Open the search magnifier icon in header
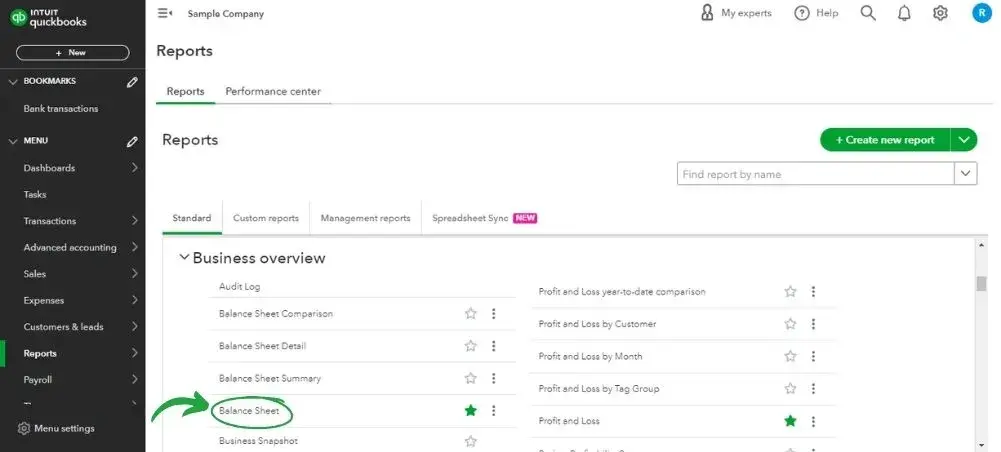The width and height of the screenshot is (1001, 452). [x=868, y=13]
